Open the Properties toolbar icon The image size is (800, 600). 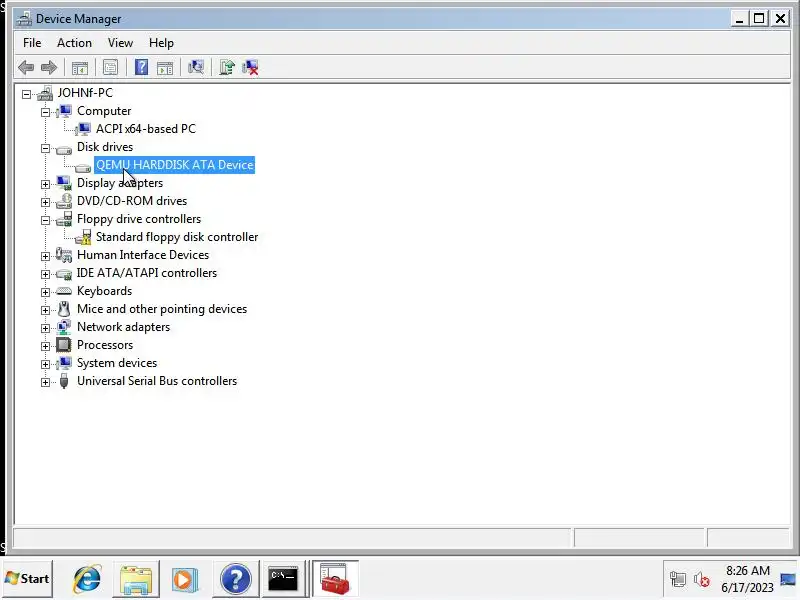110,67
